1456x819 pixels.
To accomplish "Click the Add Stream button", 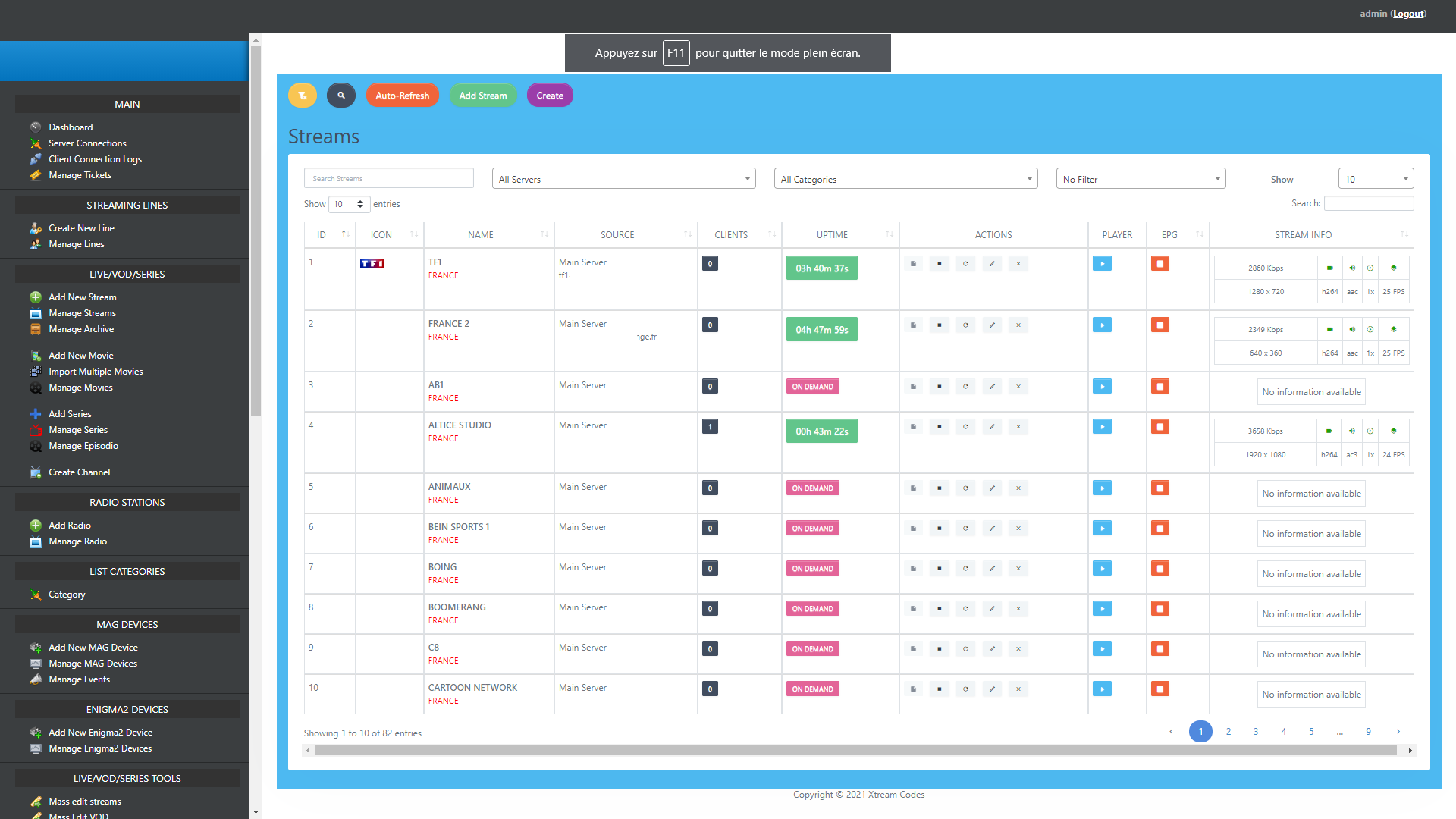I will [483, 96].
